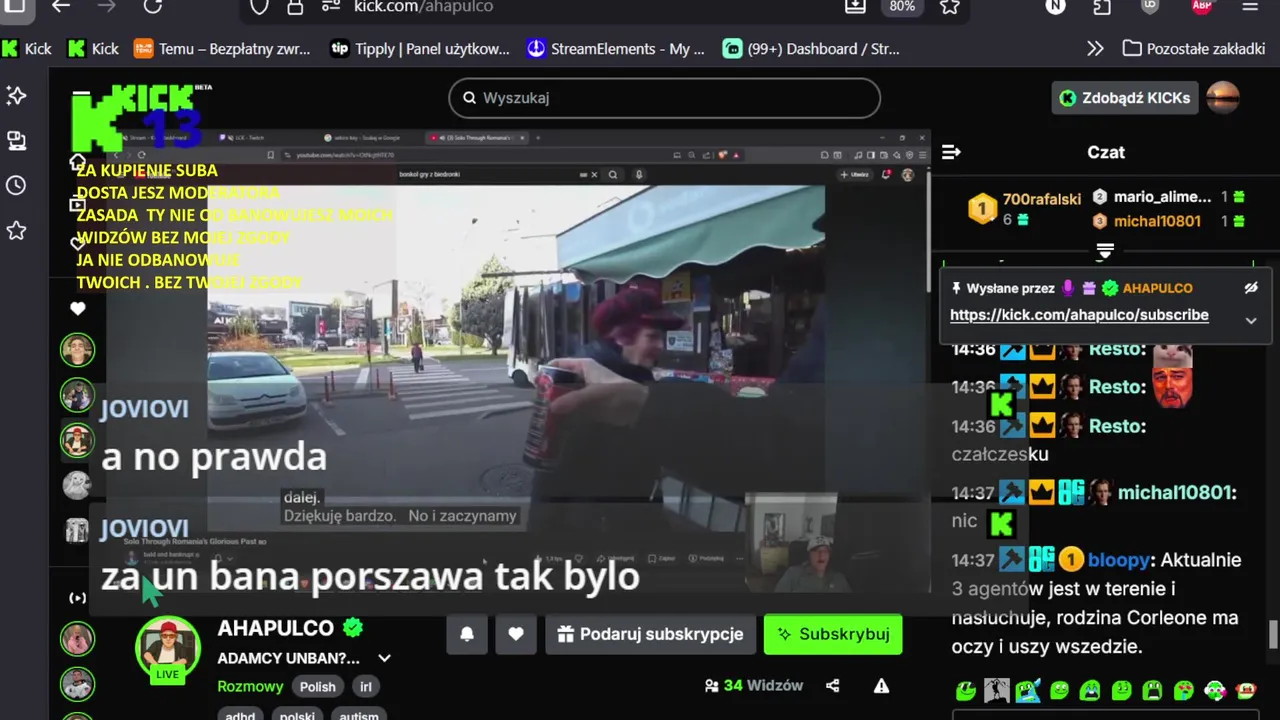Click the first green emote in quick bar
The image size is (1280, 720).
tap(965, 689)
